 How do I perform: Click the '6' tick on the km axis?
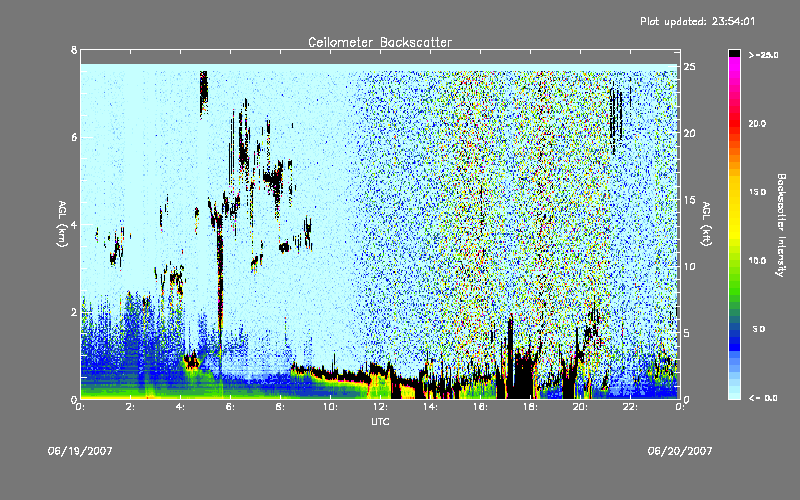coord(74,137)
